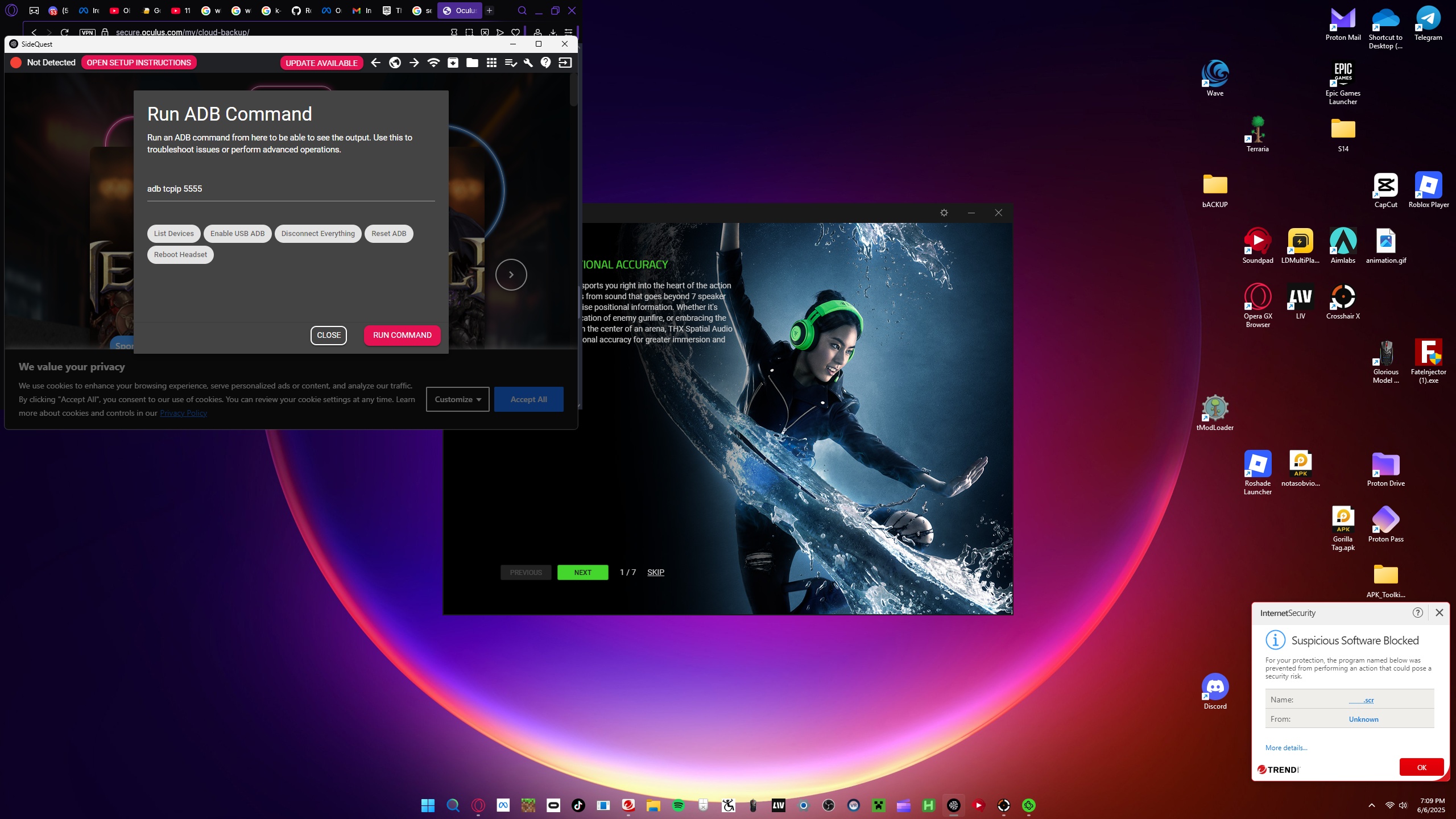Open the tModLoader desktop icon

pyautogui.click(x=1215, y=413)
